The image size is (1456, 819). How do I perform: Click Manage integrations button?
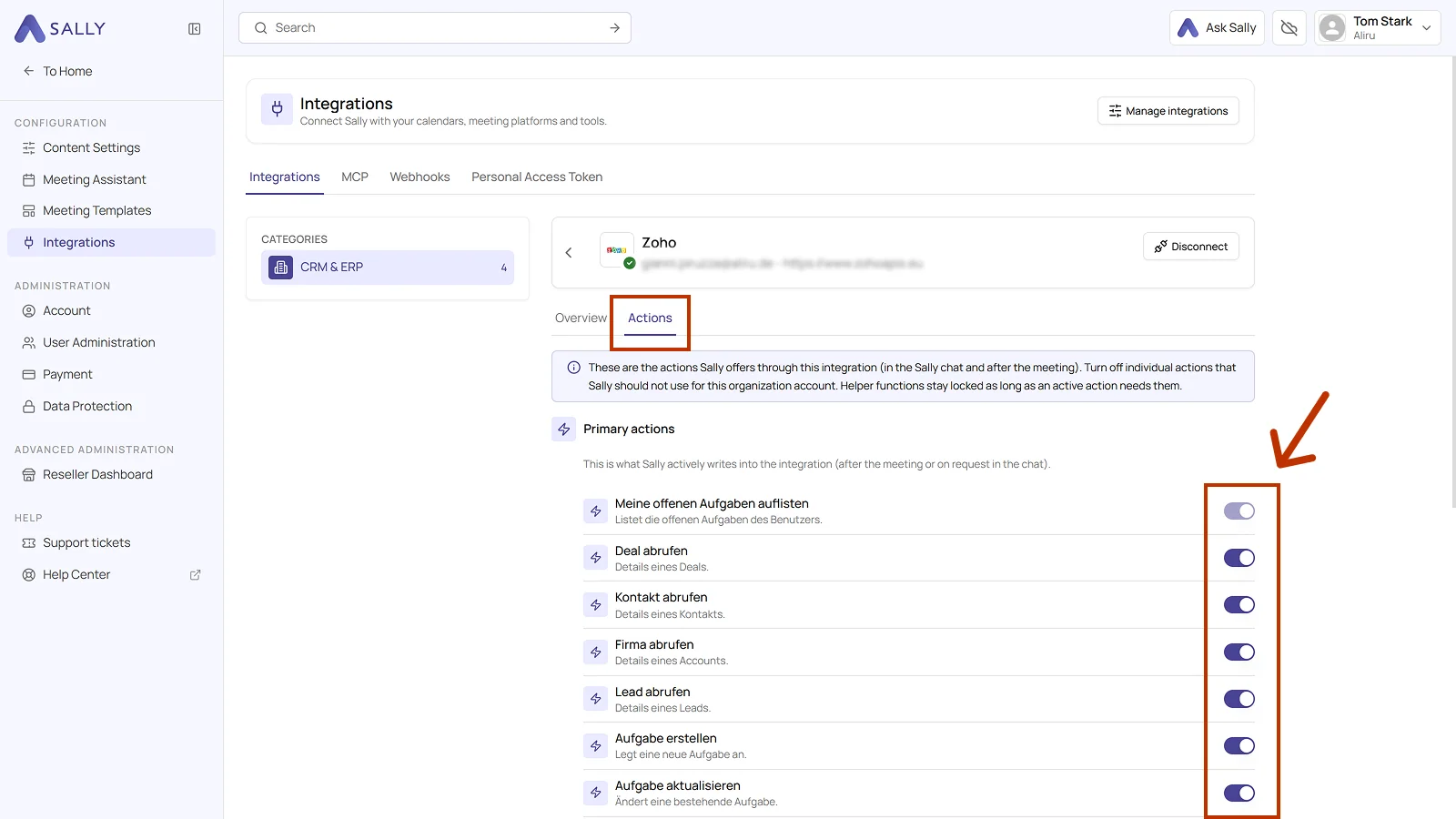pyautogui.click(x=1168, y=111)
